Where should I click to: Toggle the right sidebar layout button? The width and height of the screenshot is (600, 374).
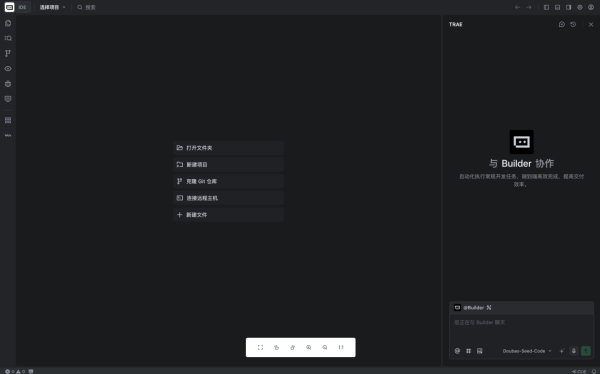click(569, 7)
